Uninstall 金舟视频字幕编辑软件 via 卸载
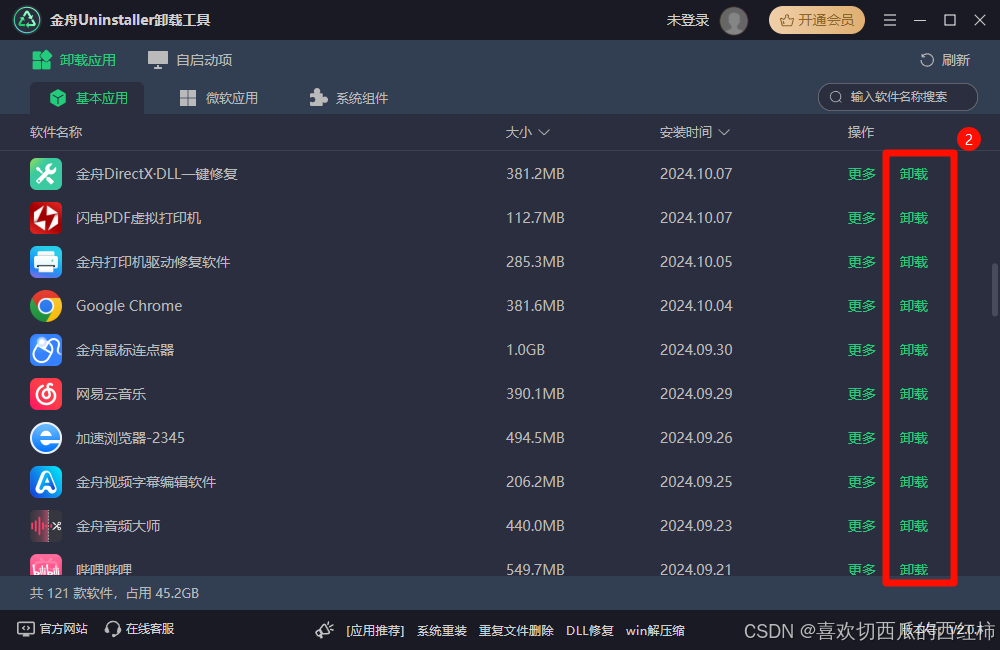The width and height of the screenshot is (1000, 650). (x=914, y=482)
